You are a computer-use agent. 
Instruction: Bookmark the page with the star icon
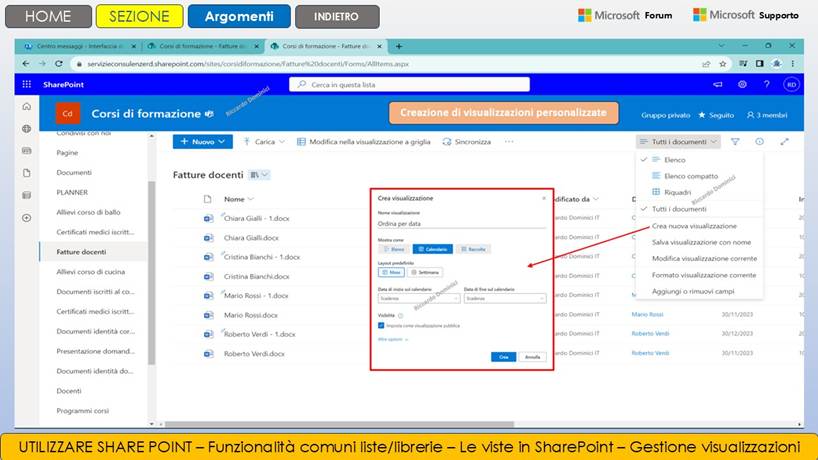coord(723,64)
